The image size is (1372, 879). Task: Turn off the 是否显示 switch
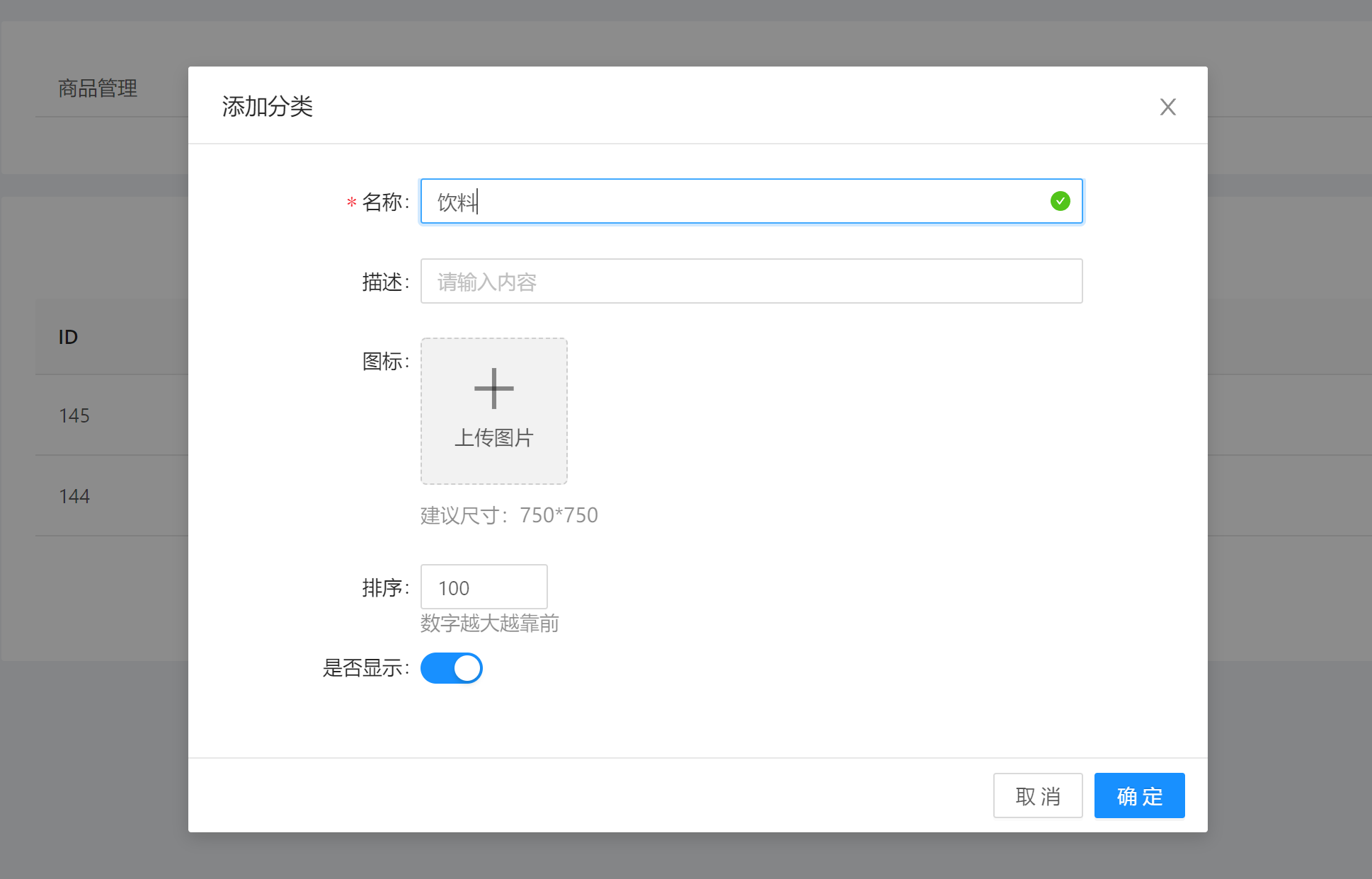point(452,668)
